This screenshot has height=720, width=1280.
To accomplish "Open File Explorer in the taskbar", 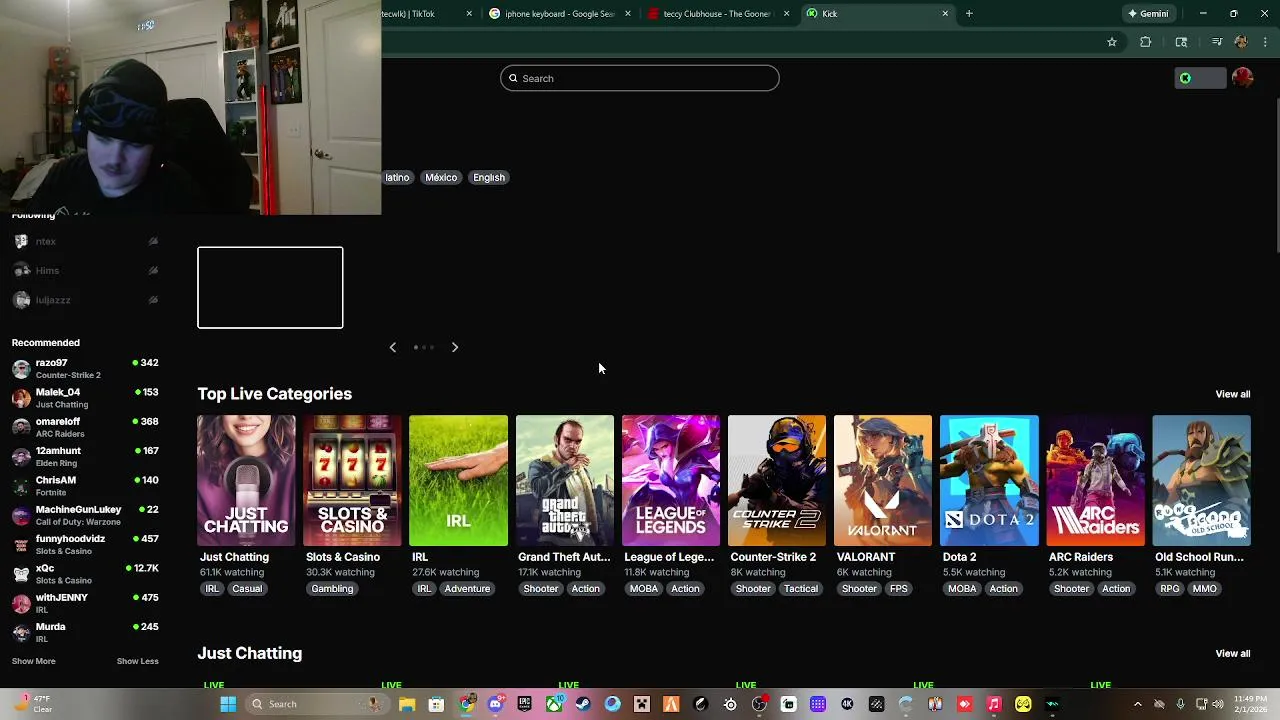I will pos(407,704).
